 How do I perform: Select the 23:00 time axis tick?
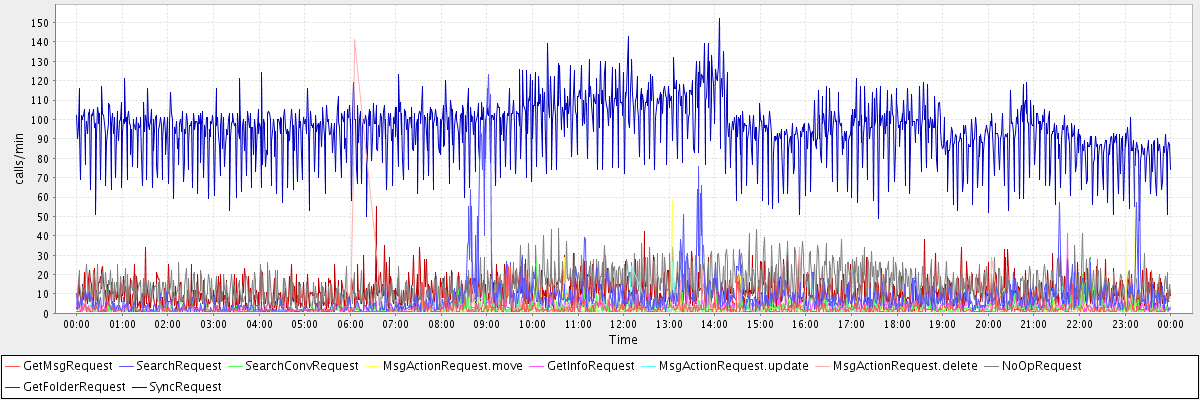[x=1124, y=324]
